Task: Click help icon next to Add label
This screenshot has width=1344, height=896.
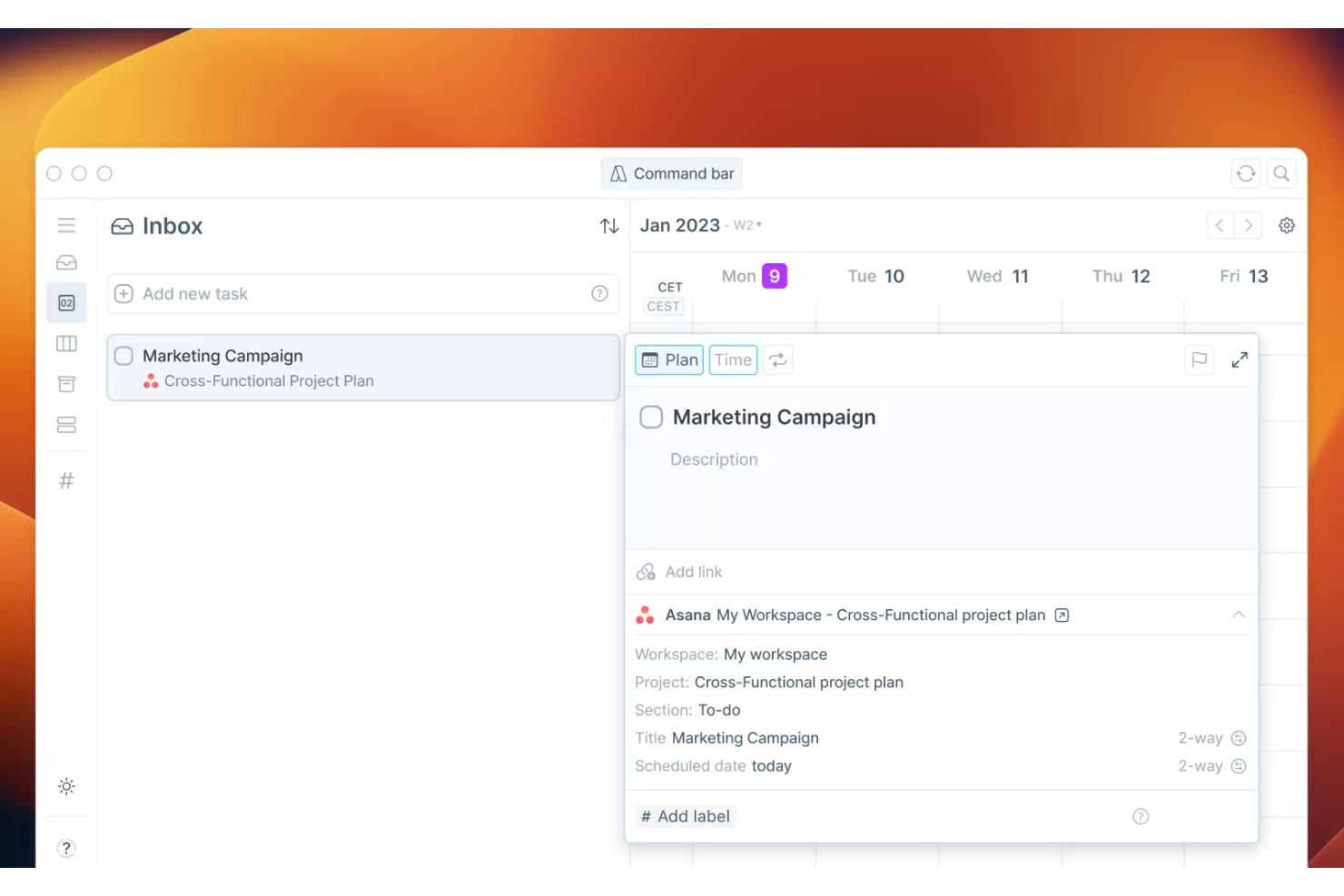Action: 1141,816
